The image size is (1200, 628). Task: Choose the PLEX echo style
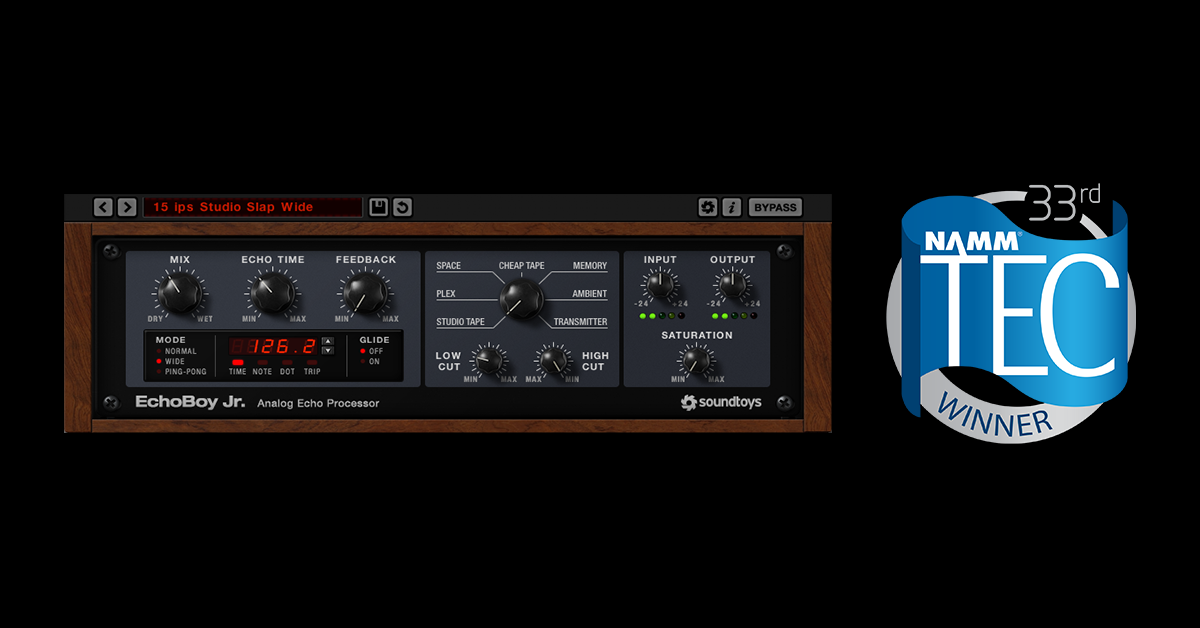pyautogui.click(x=446, y=294)
